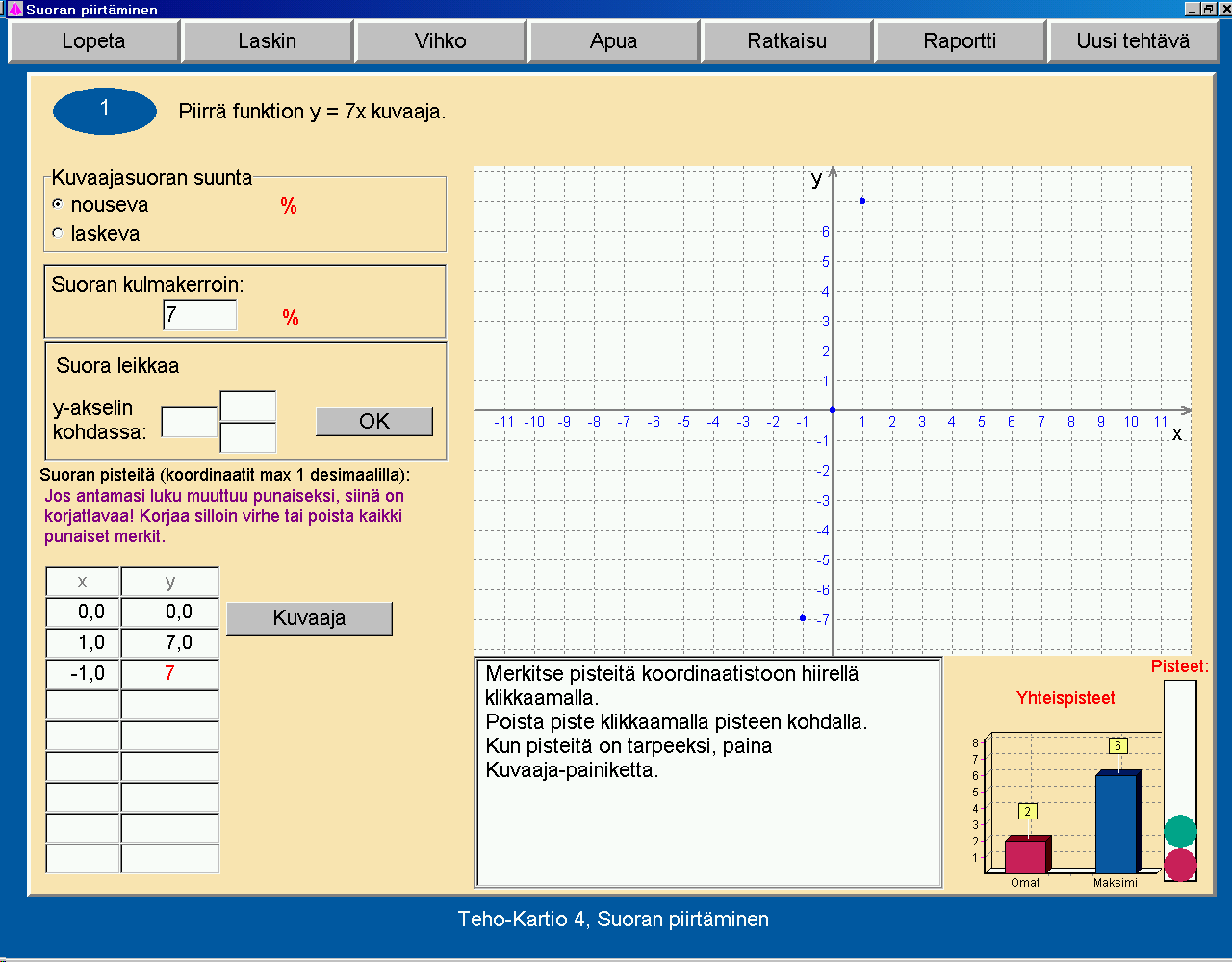Click the Lopeta button
Image resolution: width=1232 pixels, height=962 pixels.
point(93,41)
